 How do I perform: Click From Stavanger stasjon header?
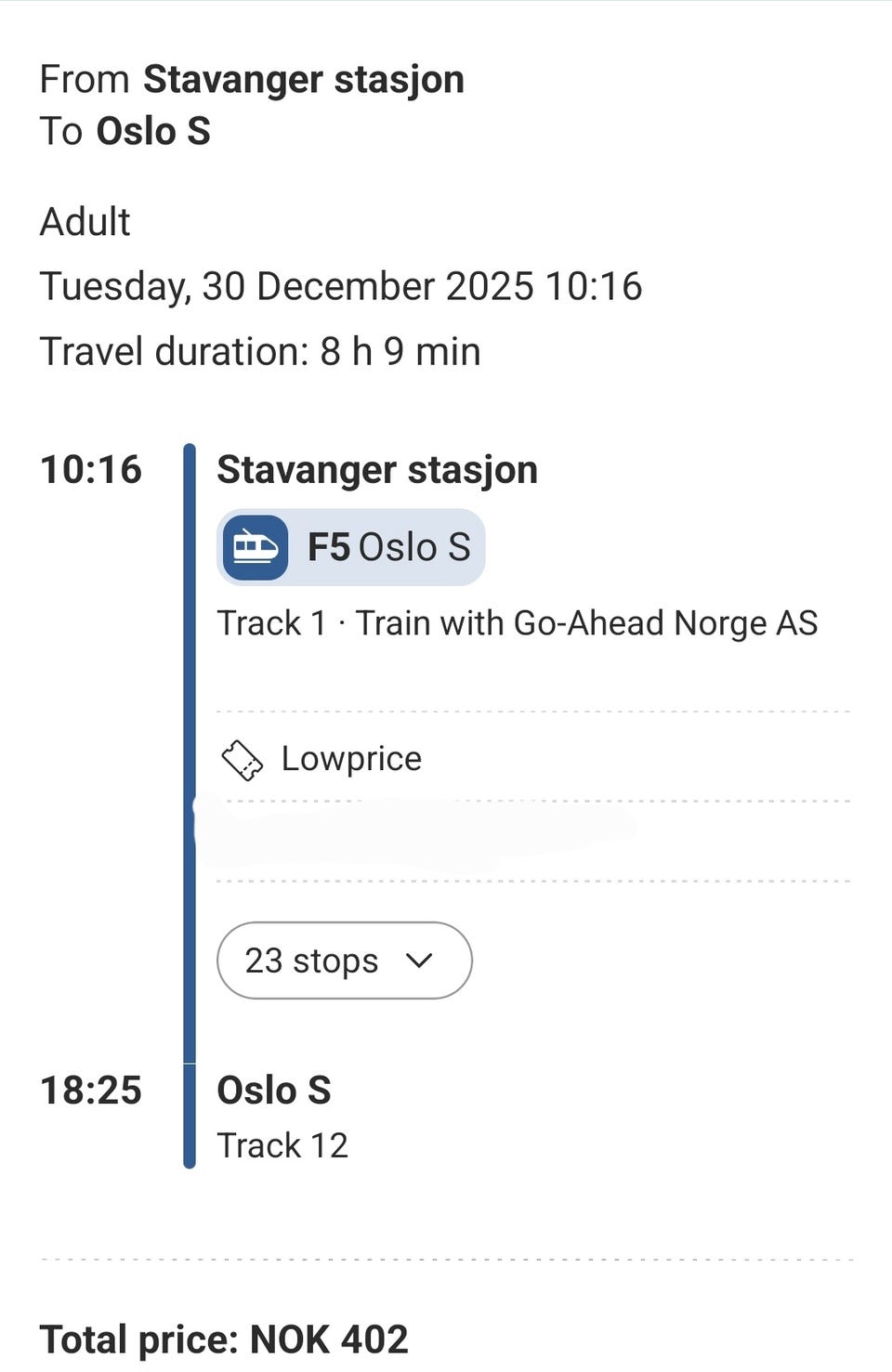[x=252, y=80]
